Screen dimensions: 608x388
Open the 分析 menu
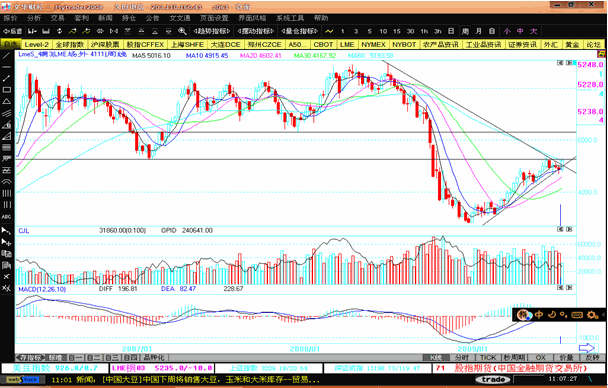click(x=34, y=18)
